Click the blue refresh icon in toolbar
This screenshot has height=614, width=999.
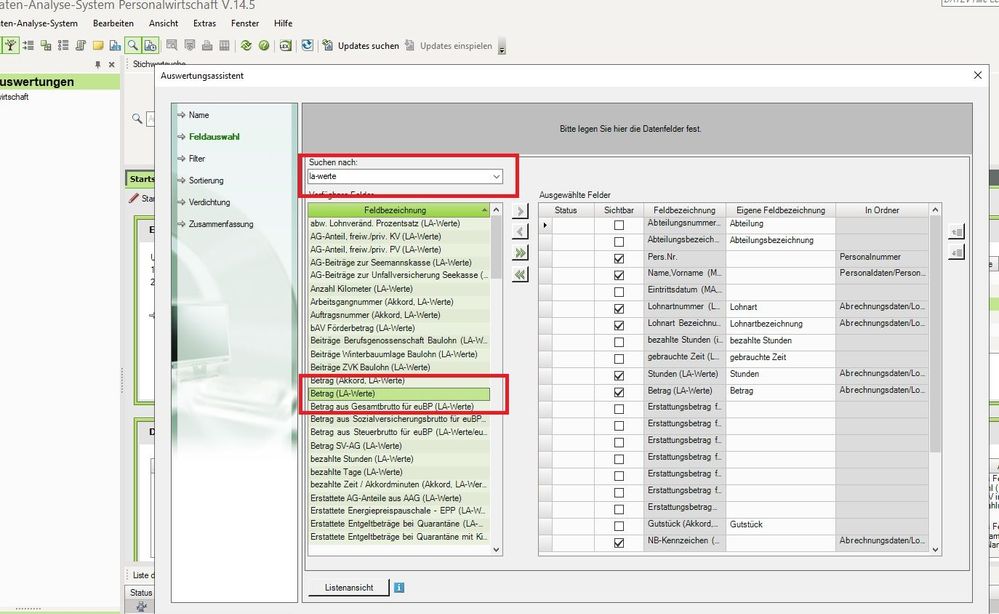(307, 46)
